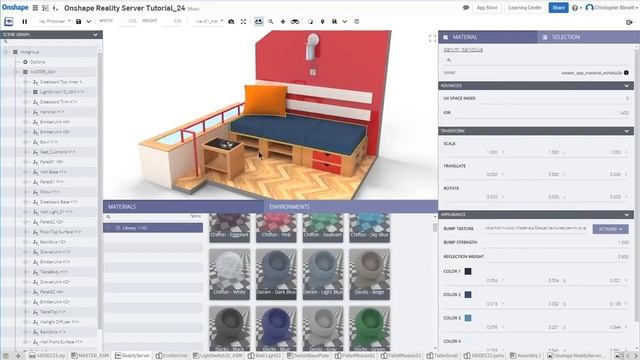Click the WIDTH input field
The image size is (640, 360).
(x=128, y=21)
